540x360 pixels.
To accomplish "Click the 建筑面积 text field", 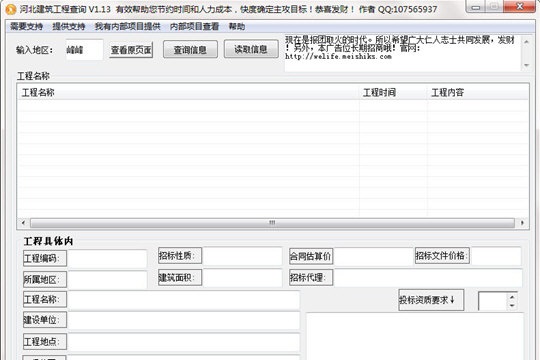I will coord(242,277).
